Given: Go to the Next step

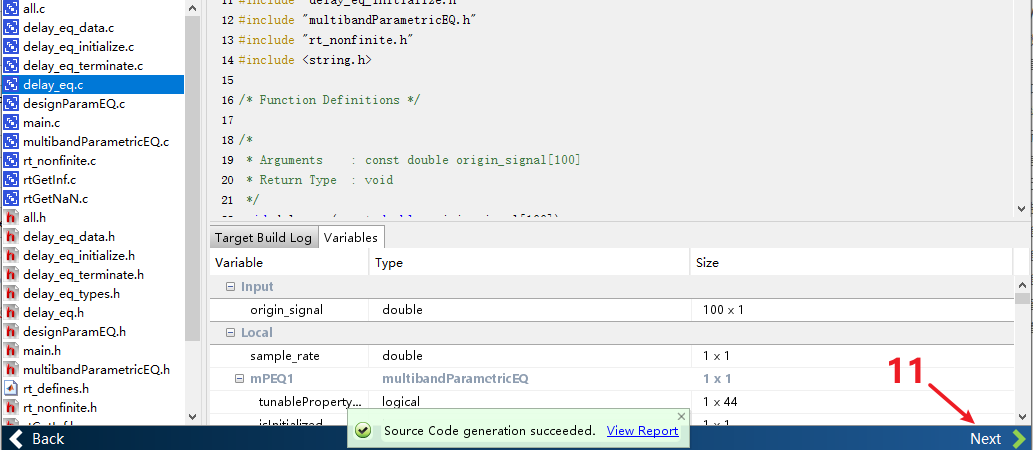Looking at the screenshot, I should pos(997,439).
